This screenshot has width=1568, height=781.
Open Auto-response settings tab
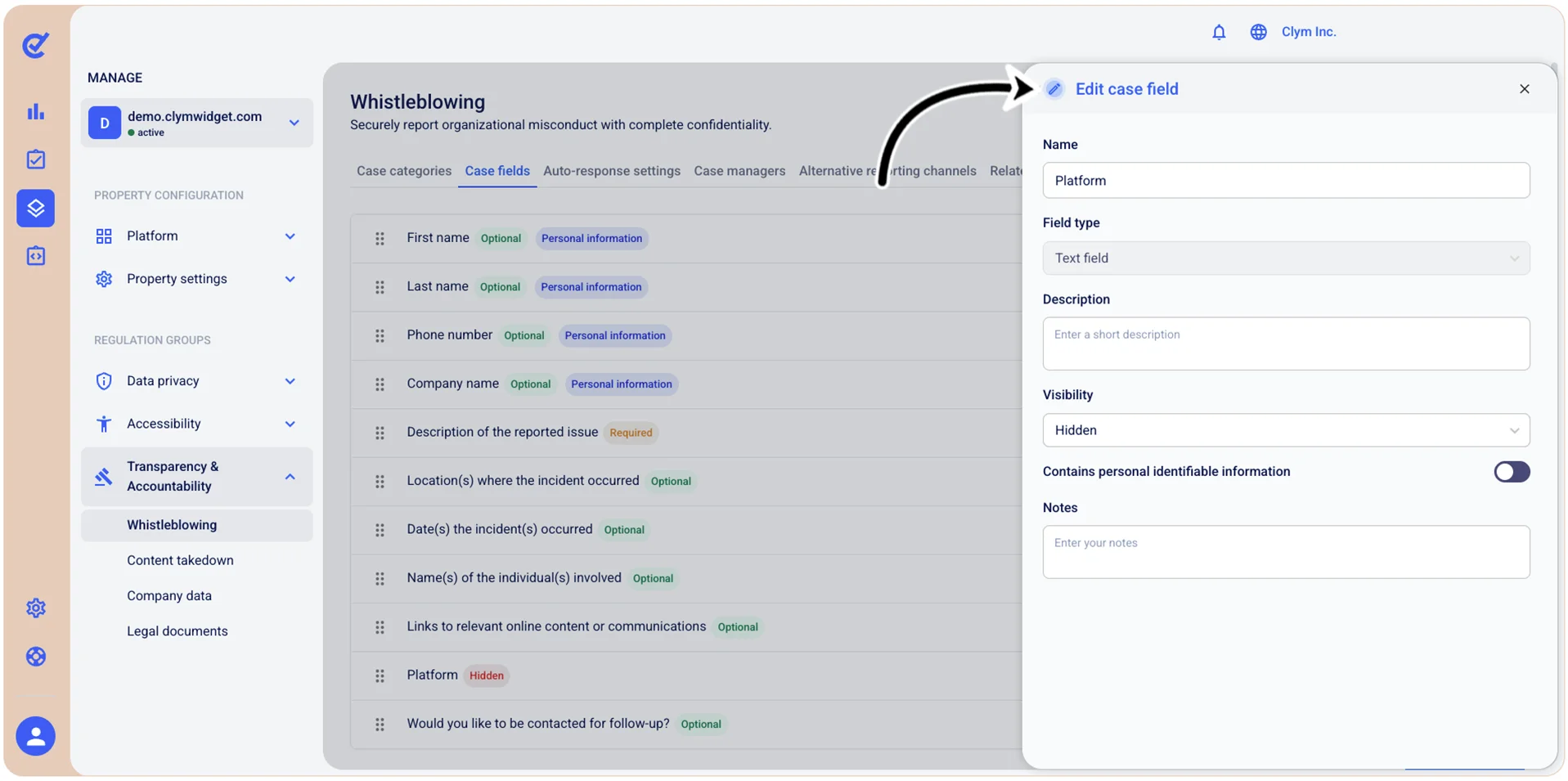point(612,171)
